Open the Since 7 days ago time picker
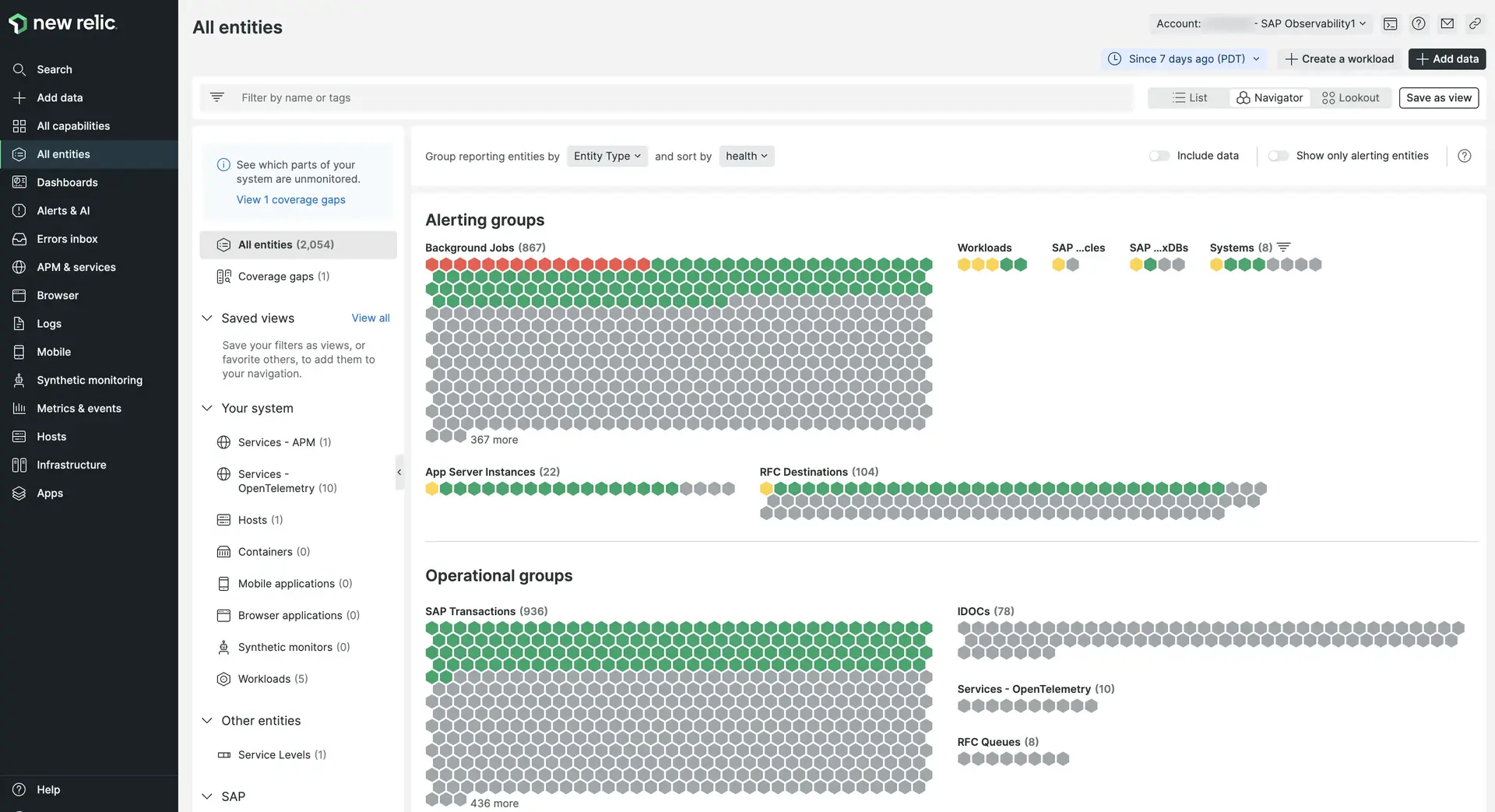 (x=1183, y=58)
